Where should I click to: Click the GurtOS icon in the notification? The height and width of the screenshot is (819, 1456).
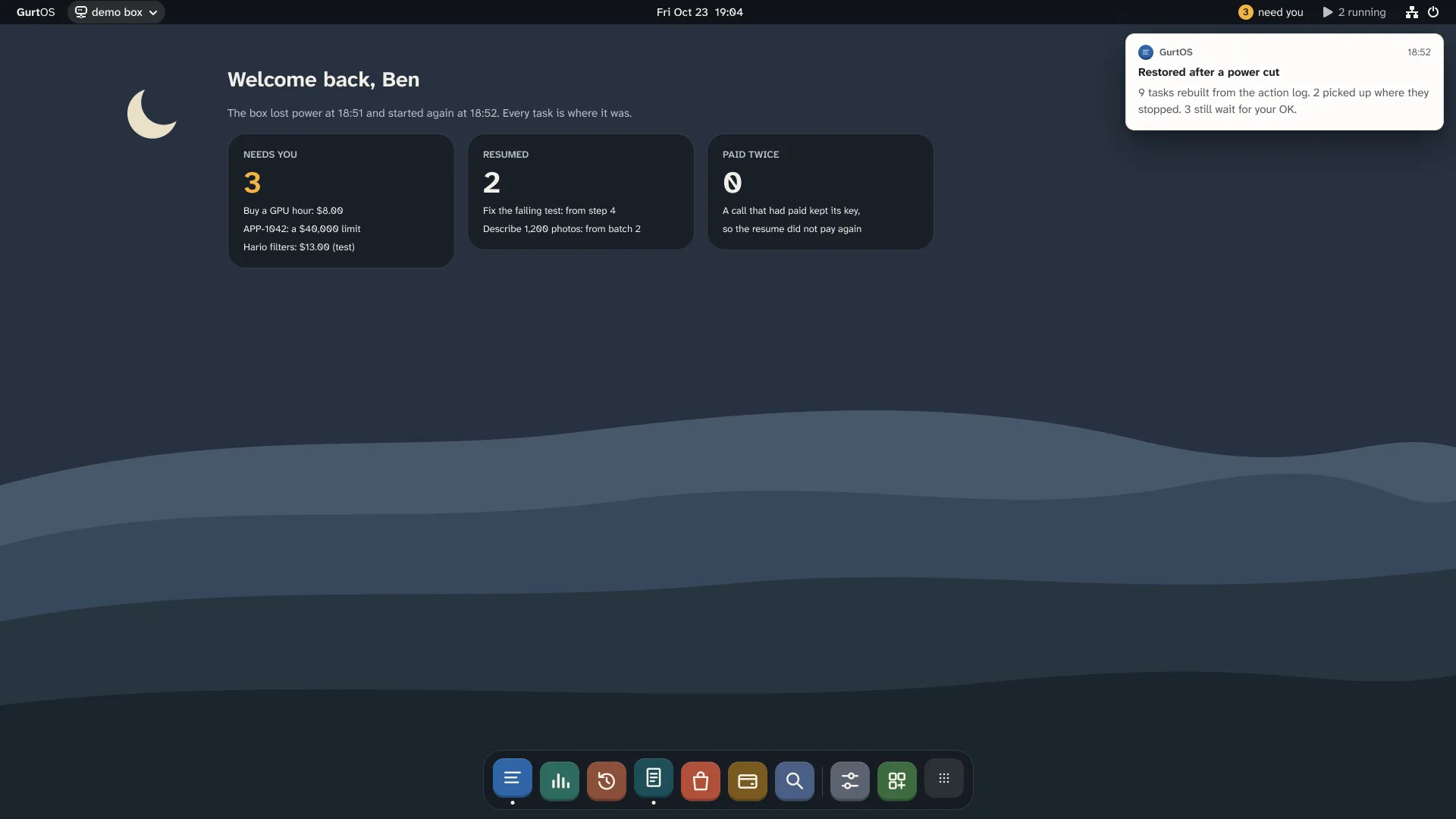point(1146,52)
